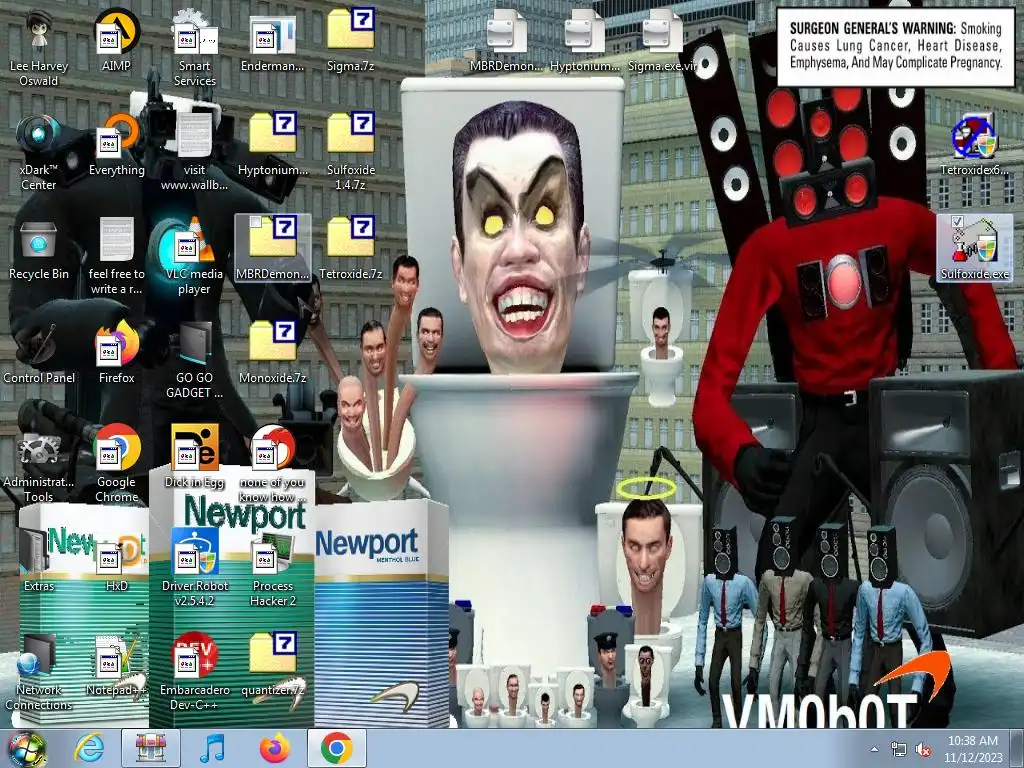Viewport: 1024px width, 768px height.
Task: Launch the Everything search shortcut
Action: tap(116, 144)
